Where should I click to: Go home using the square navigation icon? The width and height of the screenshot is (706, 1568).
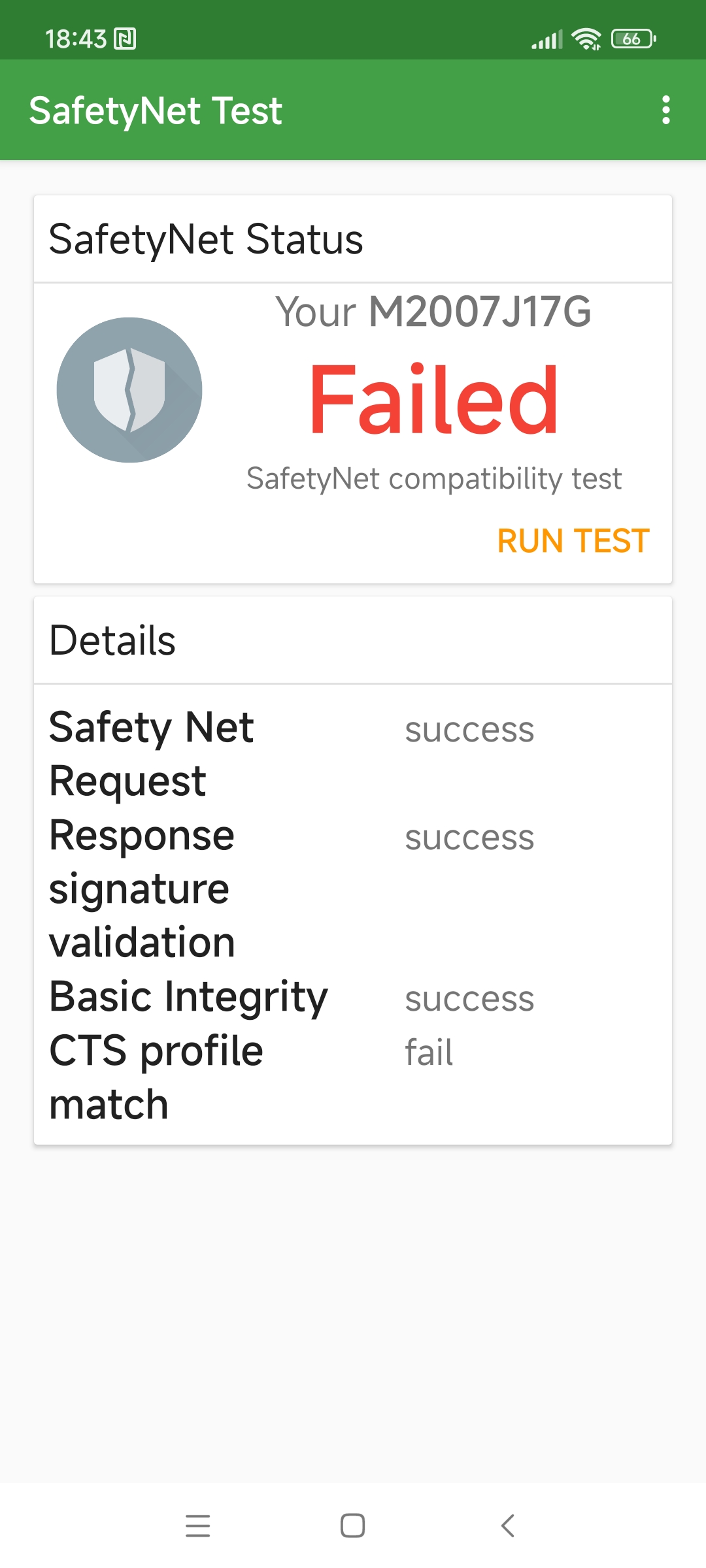[x=353, y=1526]
